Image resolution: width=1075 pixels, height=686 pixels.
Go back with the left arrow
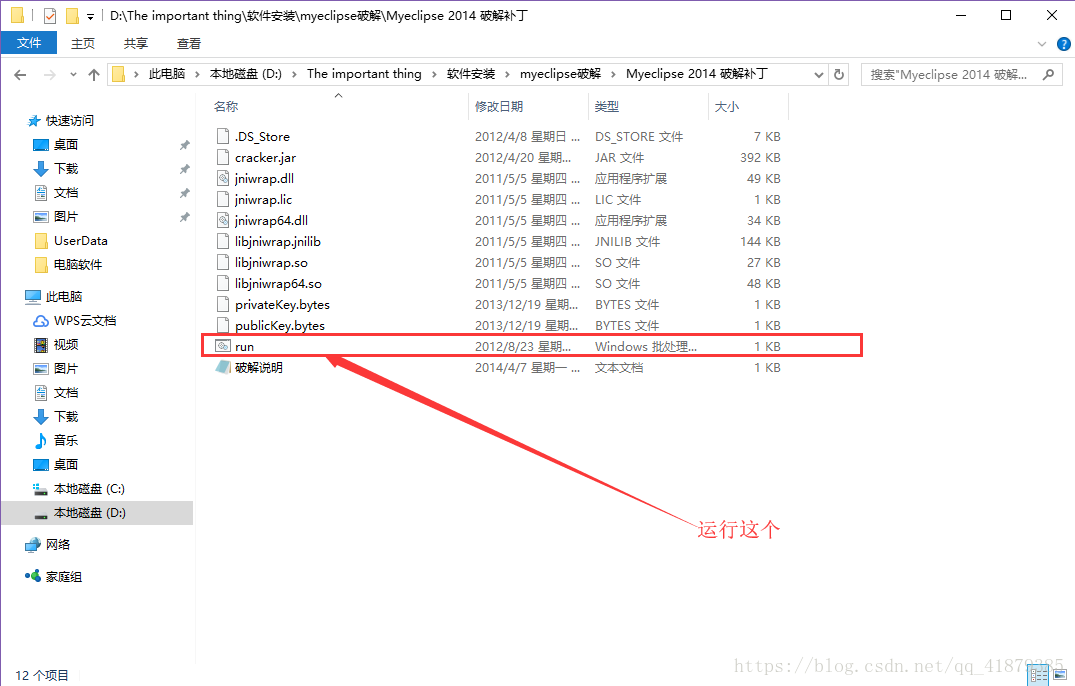[x=20, y=75]
